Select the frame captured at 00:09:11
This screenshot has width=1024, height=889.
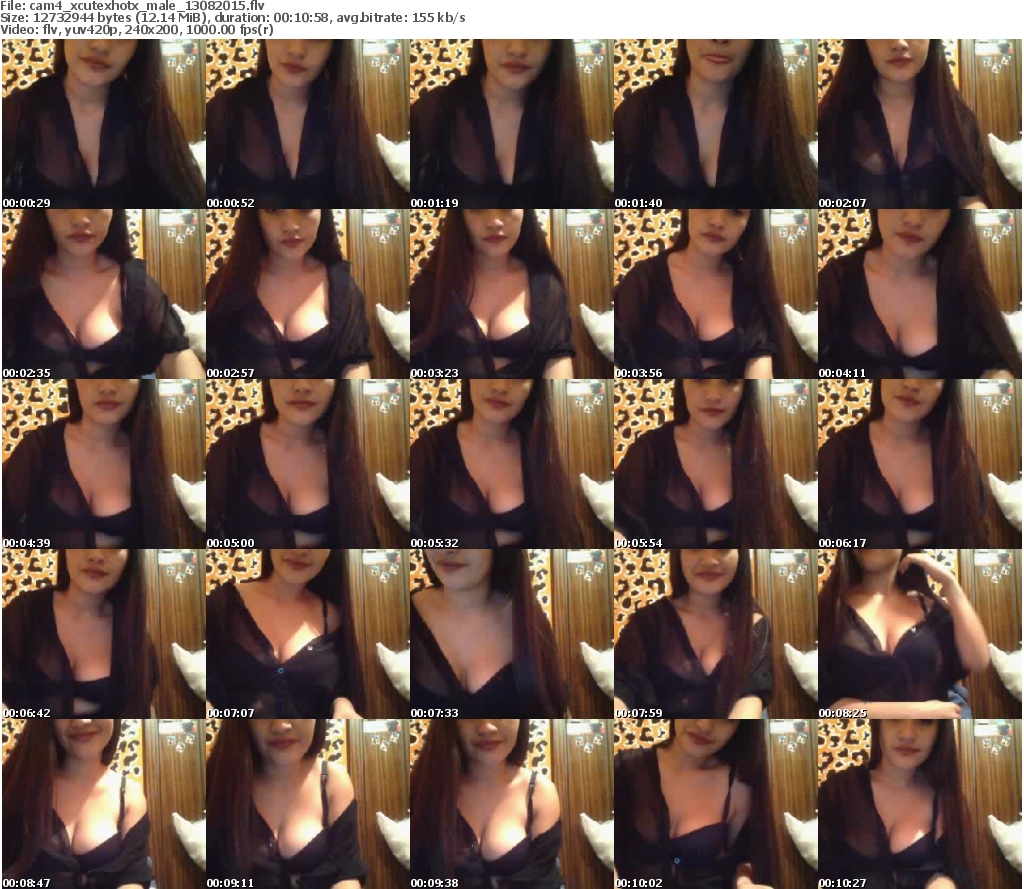coord(308,804)
